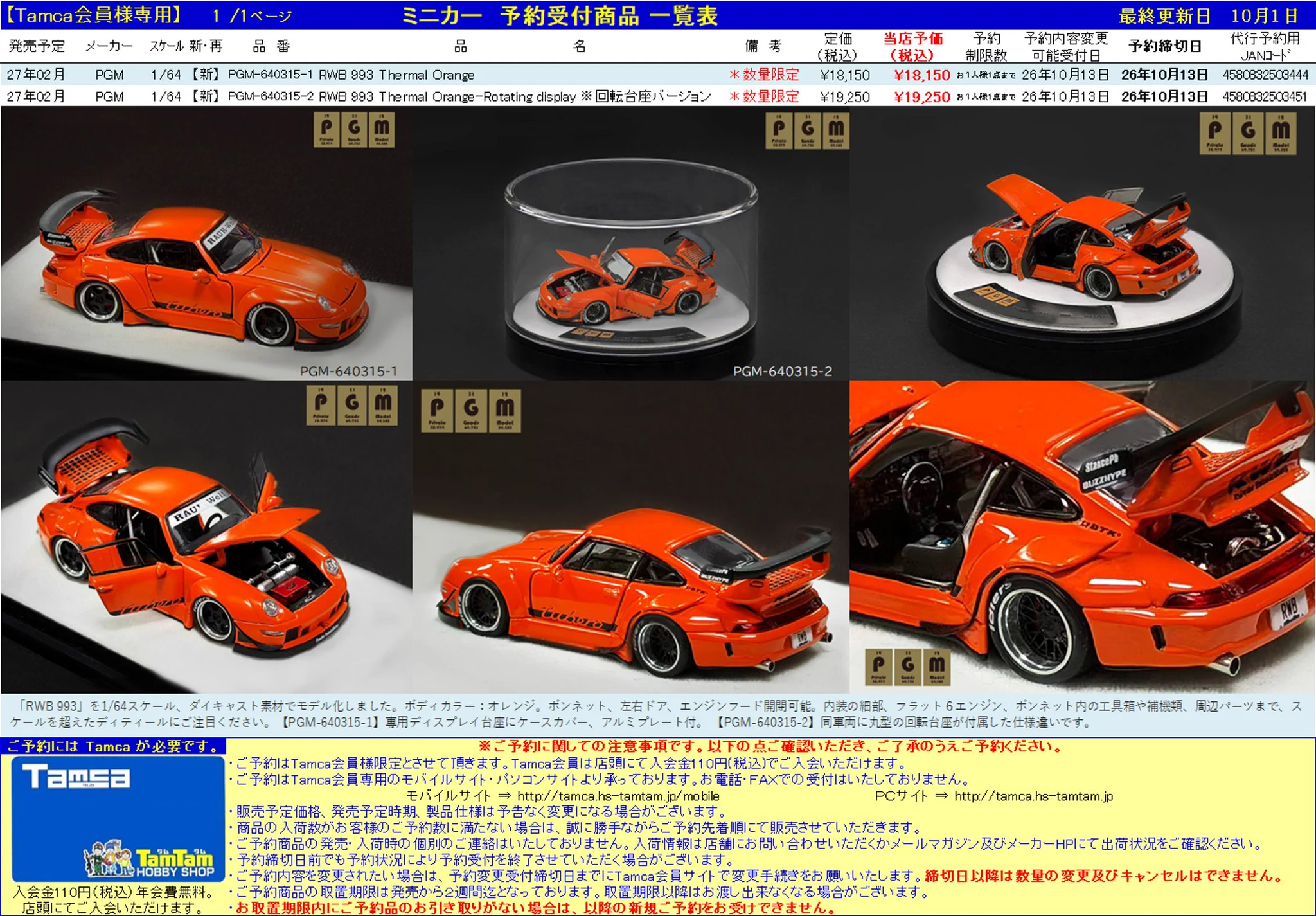Viewport: 1316px width, 916px height.
Task: Click the ミニカー 予約受付商品 一覧表 heading
Action: [559, 15]
